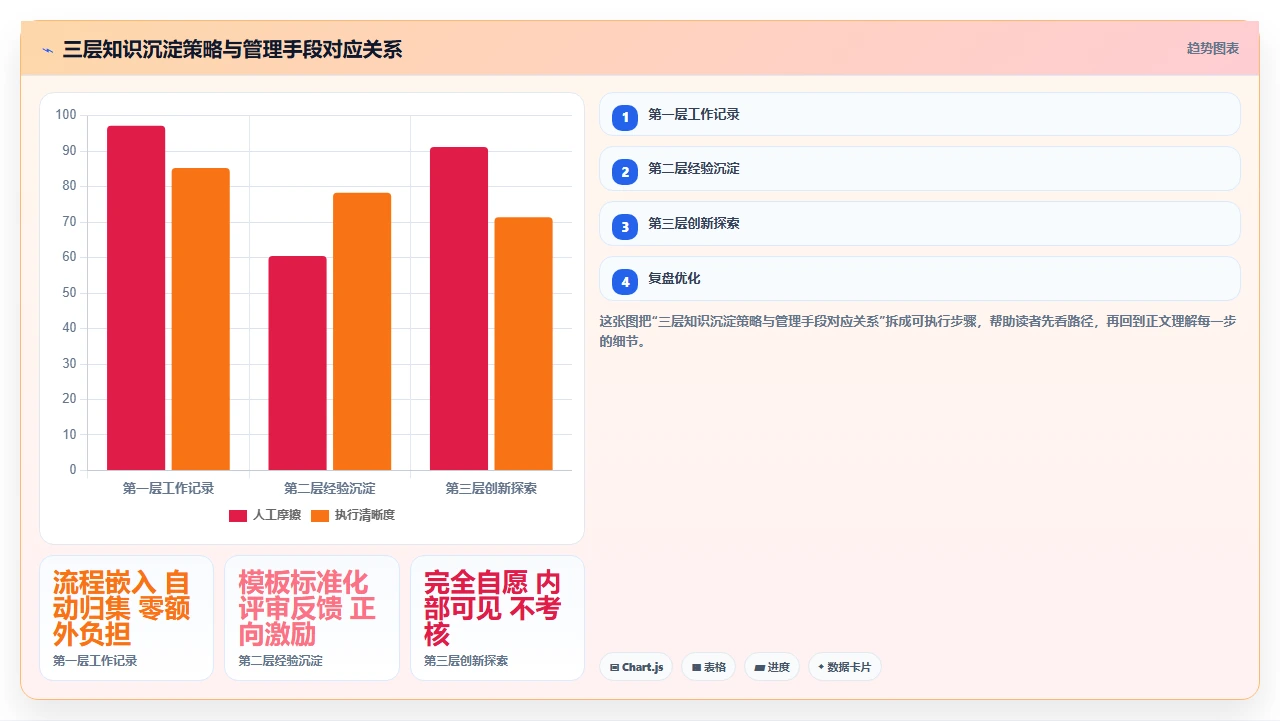The height and width of the screenshot is (721, 1280).
Task: Click the orange bar for 第二层经验沉淀
Action: coord(362,331)
